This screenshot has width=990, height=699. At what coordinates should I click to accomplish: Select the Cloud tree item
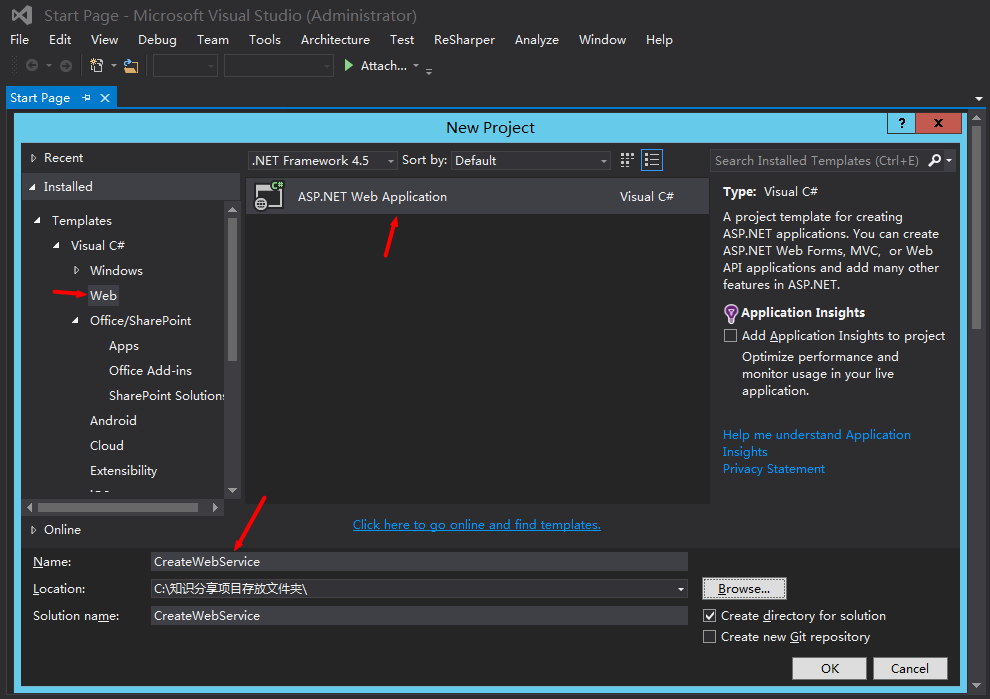[x=107, y=446]
